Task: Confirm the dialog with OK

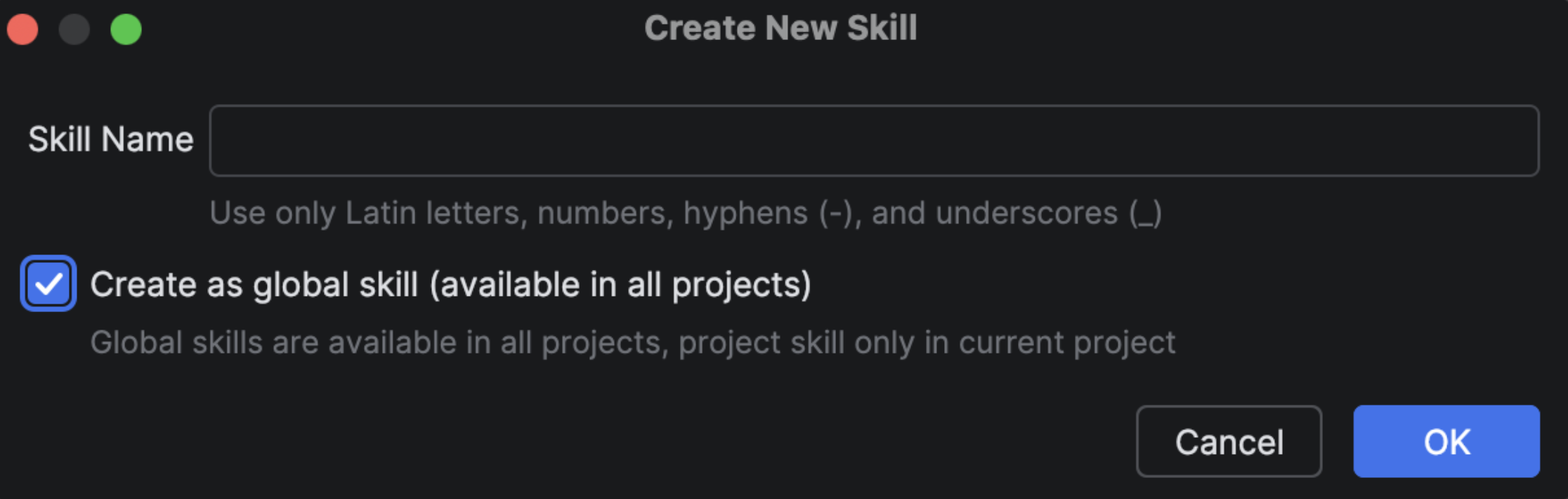Action: (1446, 441)
